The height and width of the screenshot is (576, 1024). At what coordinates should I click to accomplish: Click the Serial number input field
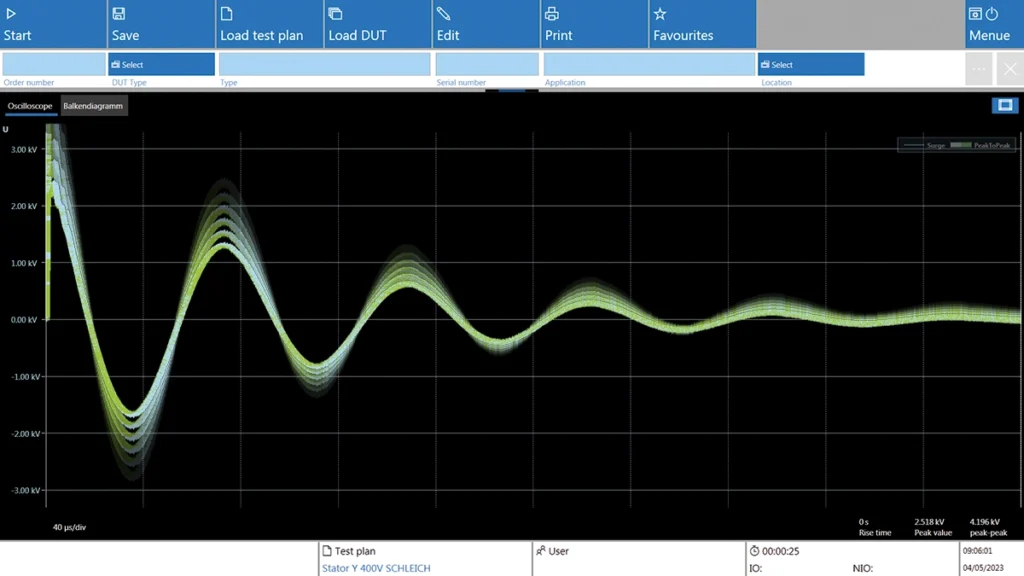(x=487, y=64)
